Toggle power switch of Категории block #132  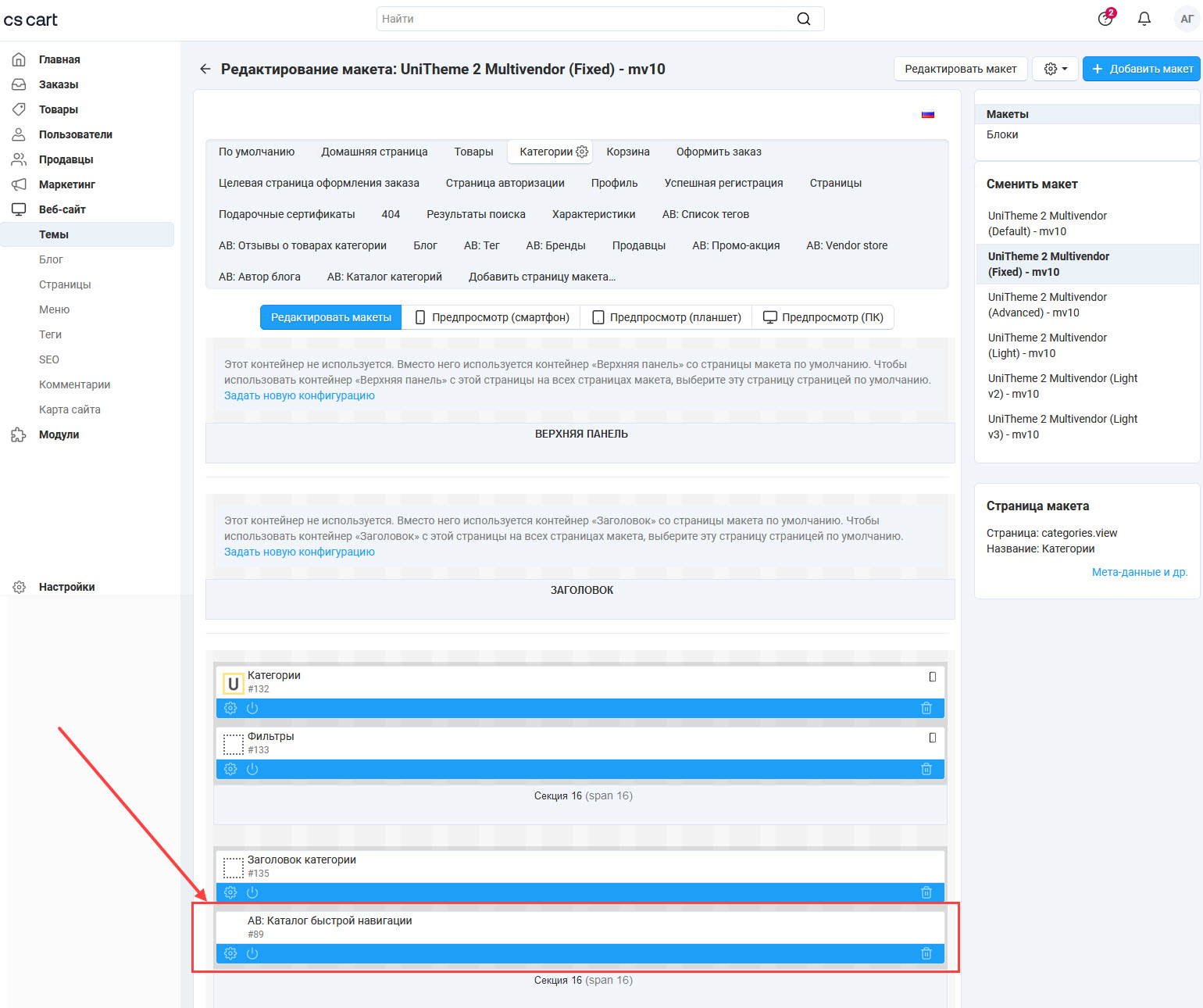(x=252, y=708)
